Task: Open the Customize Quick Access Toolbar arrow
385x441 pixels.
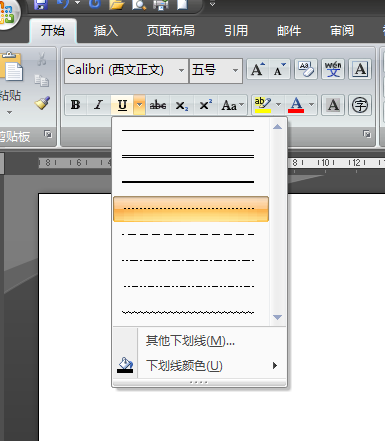Action: pyautogui.click(x=212, y=4)
